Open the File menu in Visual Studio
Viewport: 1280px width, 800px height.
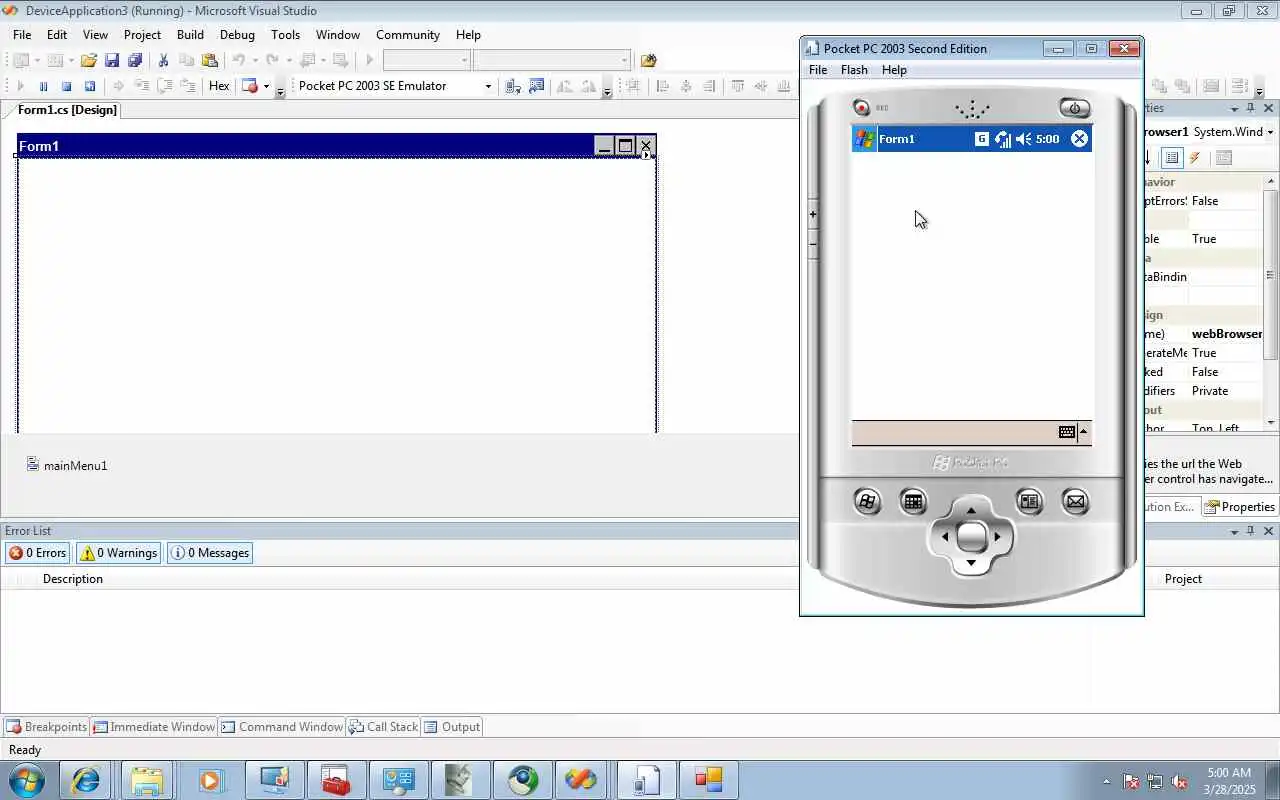[22, 34]
